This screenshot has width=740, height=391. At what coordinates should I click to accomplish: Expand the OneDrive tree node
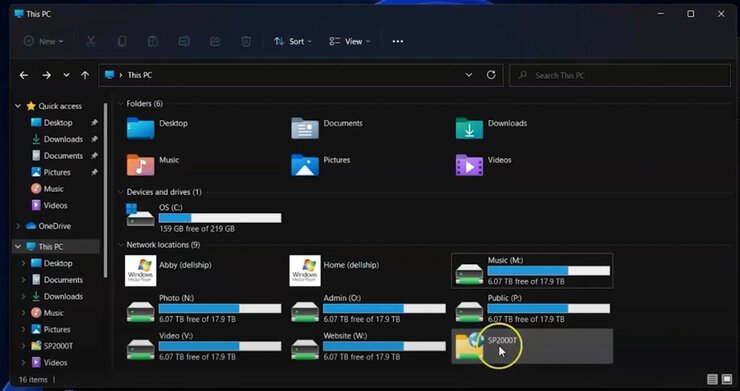point(18,226)
